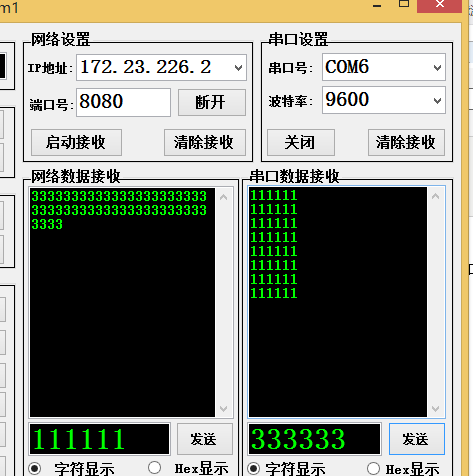
Task: Select 字符显示 under network receive panel
Action: 35,468
